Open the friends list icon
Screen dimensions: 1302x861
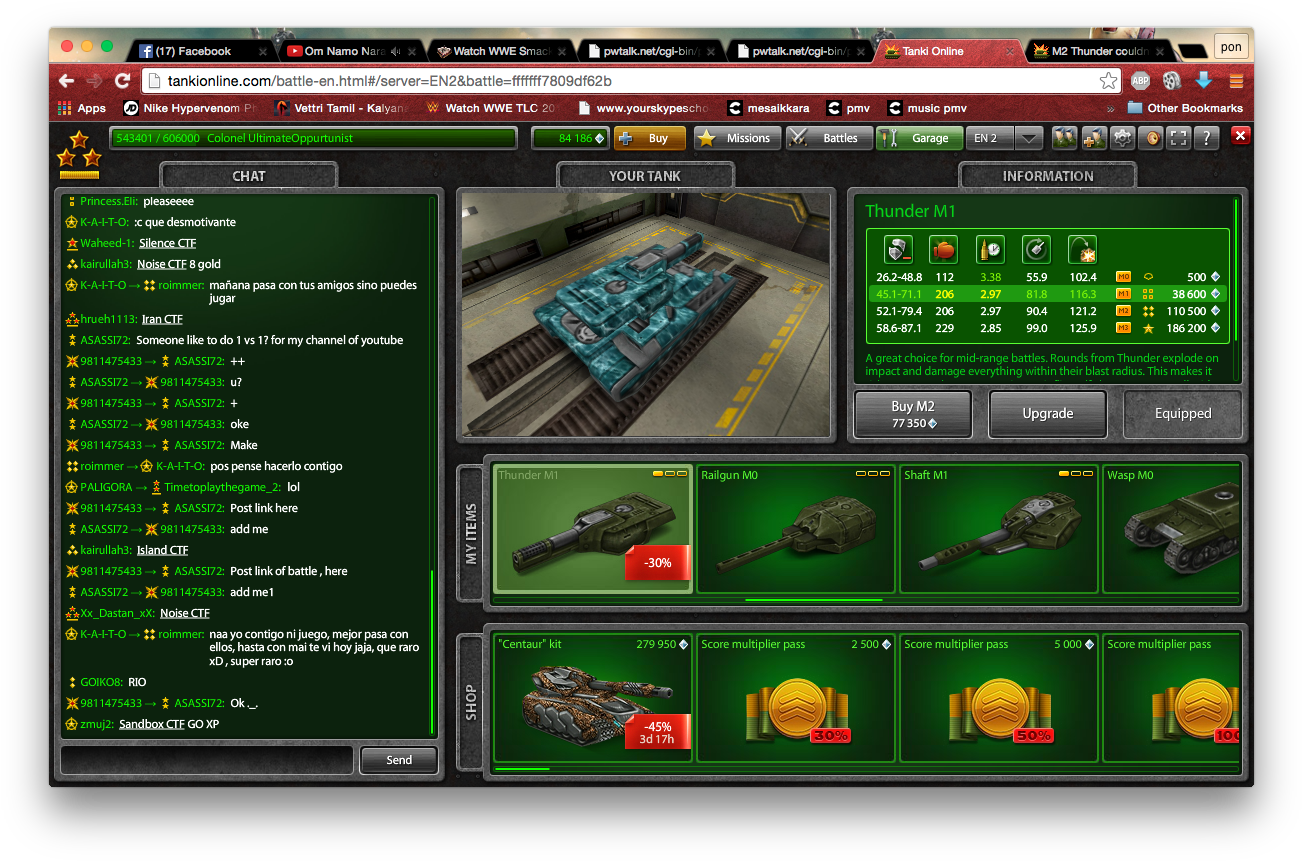click(1063, 137)
